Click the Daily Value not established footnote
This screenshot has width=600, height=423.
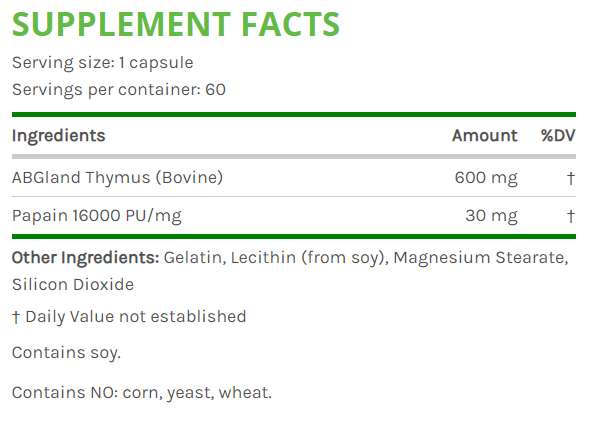pyautogui.click(x=135, y=316)
